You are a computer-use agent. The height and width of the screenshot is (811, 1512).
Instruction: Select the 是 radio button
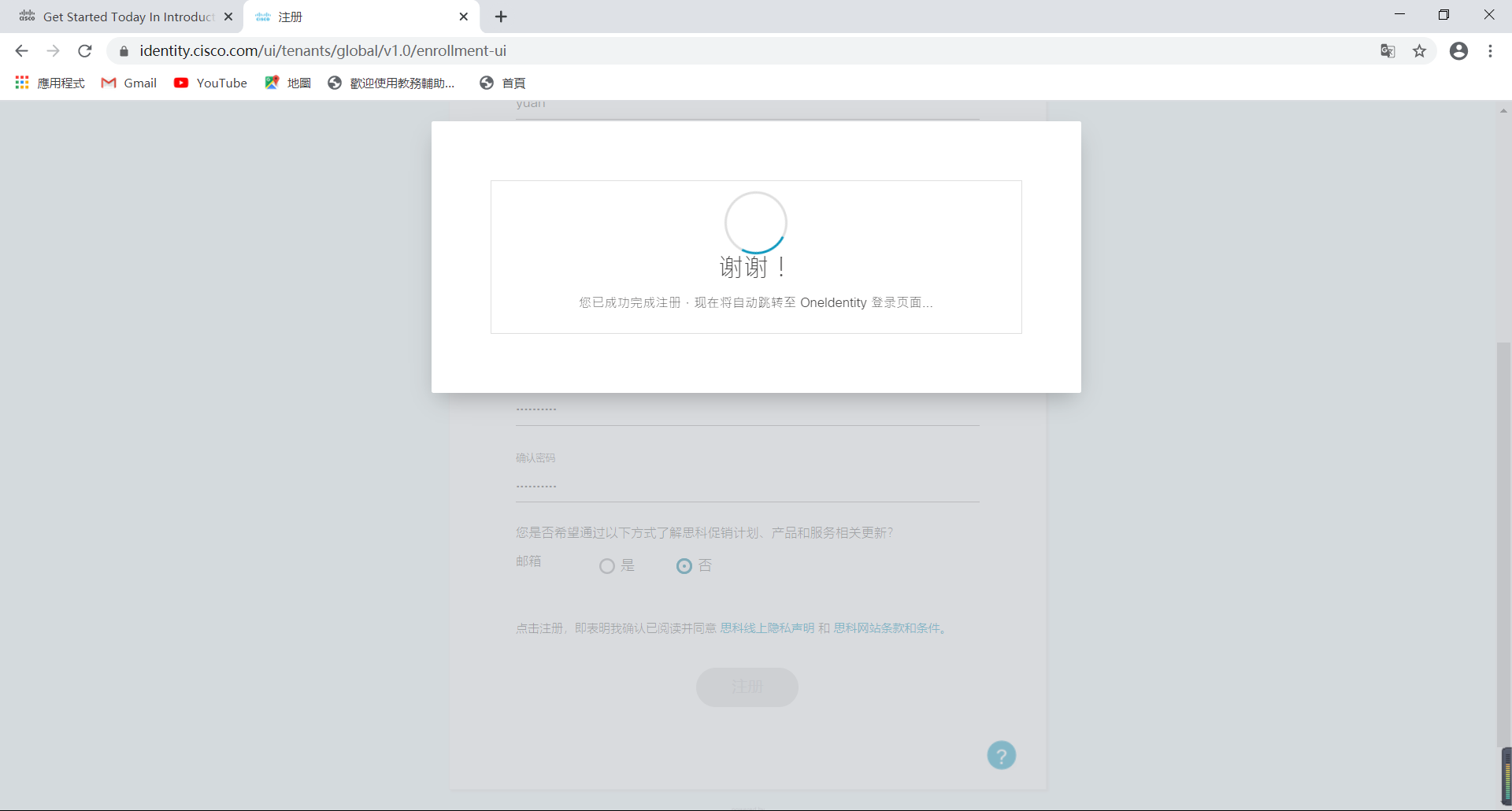606,566
